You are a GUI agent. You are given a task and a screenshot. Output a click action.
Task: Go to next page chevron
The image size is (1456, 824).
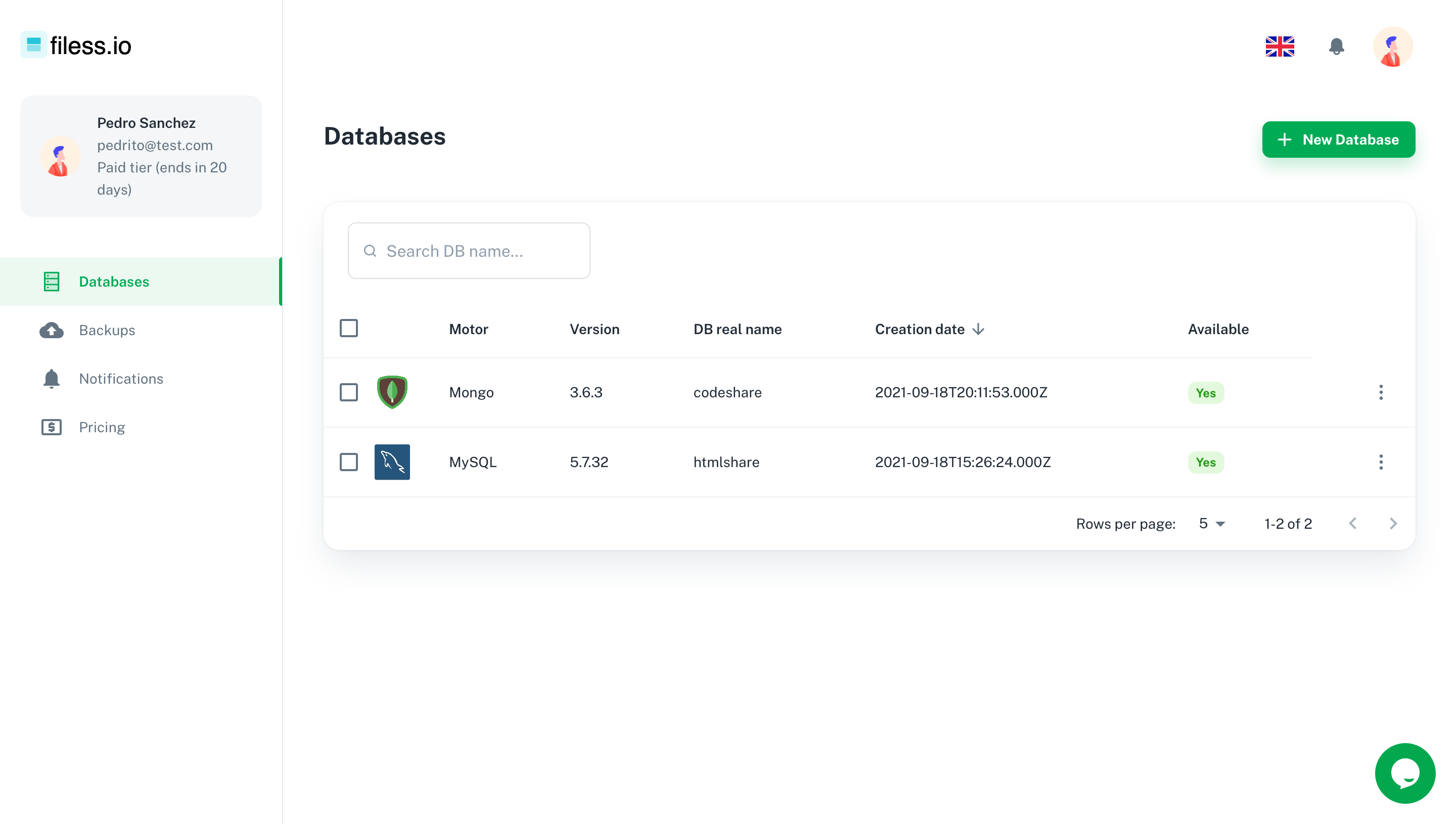[x=1393, y=524]
